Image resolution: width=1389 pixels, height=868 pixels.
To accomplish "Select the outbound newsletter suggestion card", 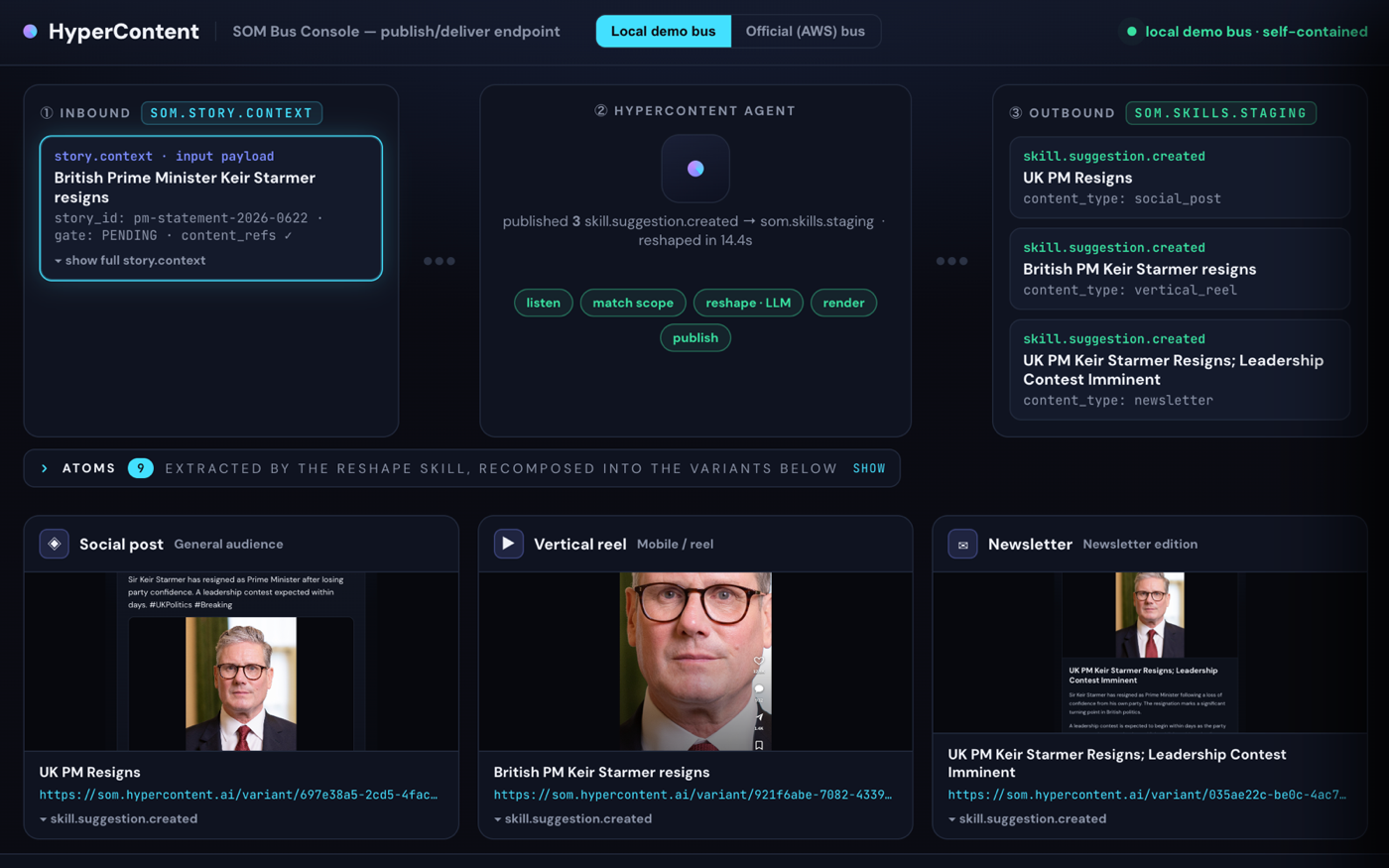I will [x=1180, y=369].
